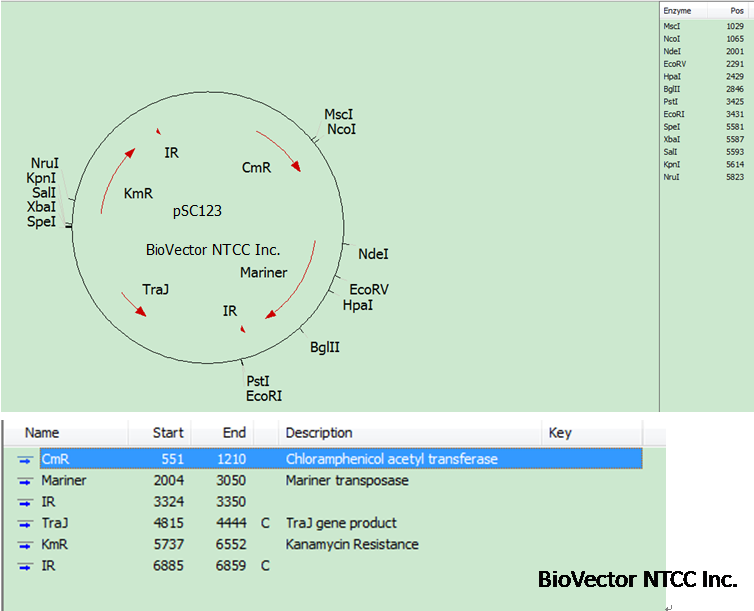
Task: Click the Kanamycin Resistance description cell
Action: 352,545
